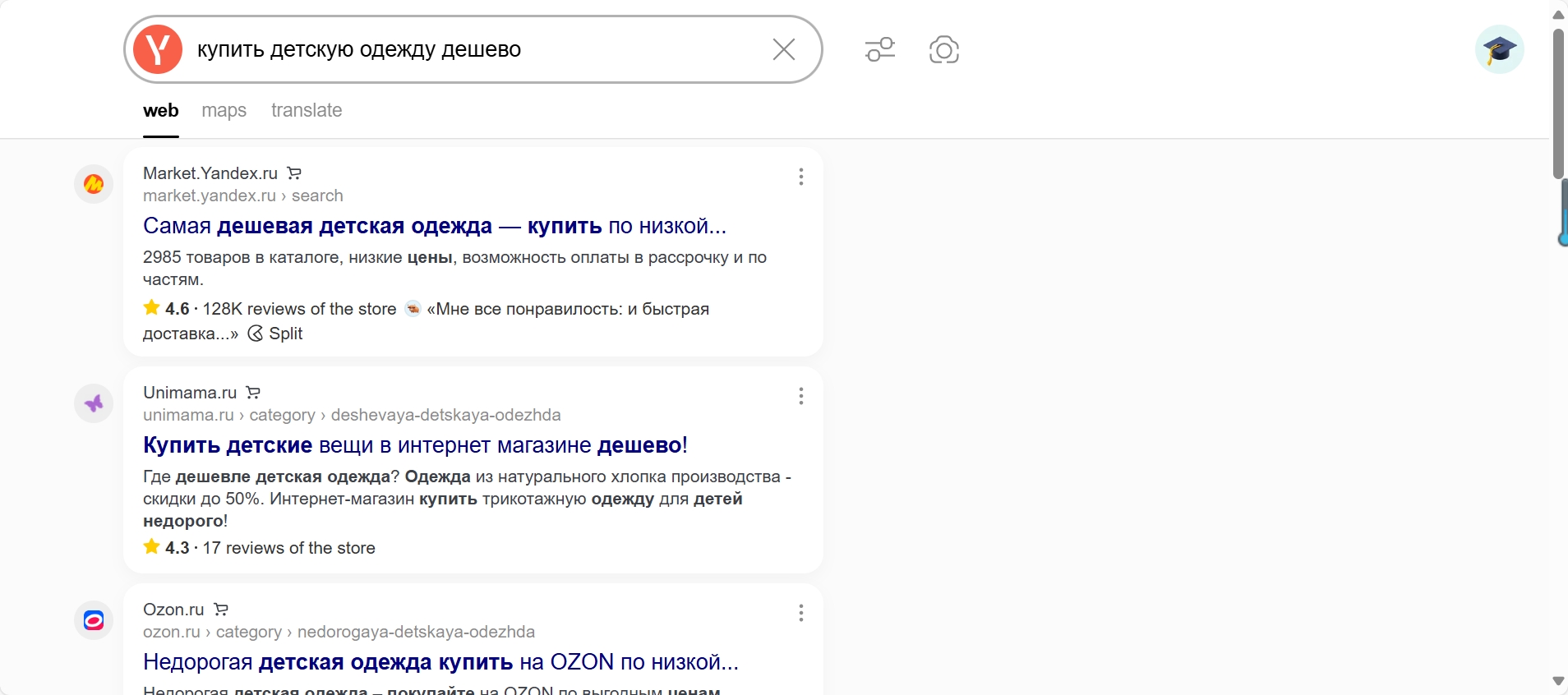Click the Unimama.ru butterfly favicon
The width and height of the screenshot is (1568, 695).
pos(94,403)
